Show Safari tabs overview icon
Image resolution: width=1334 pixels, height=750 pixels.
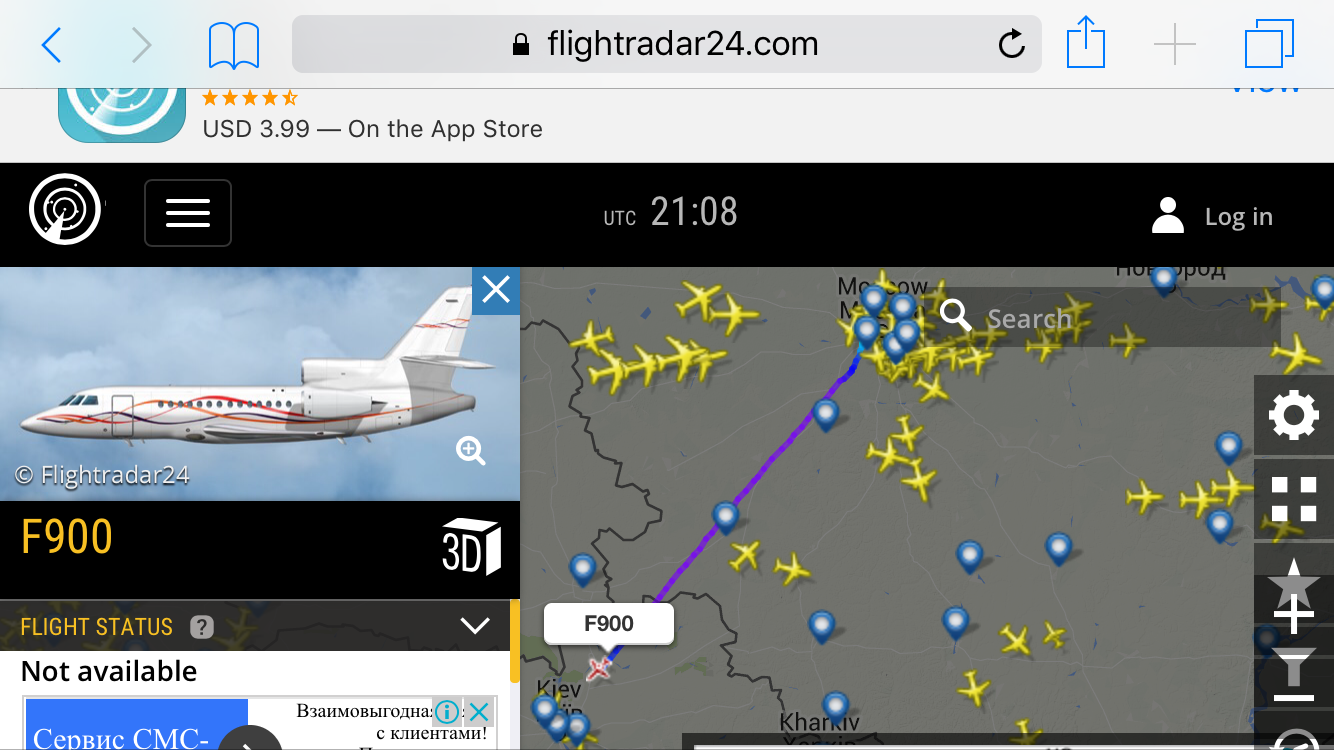pyautogui.click(x=1269, y=44)
